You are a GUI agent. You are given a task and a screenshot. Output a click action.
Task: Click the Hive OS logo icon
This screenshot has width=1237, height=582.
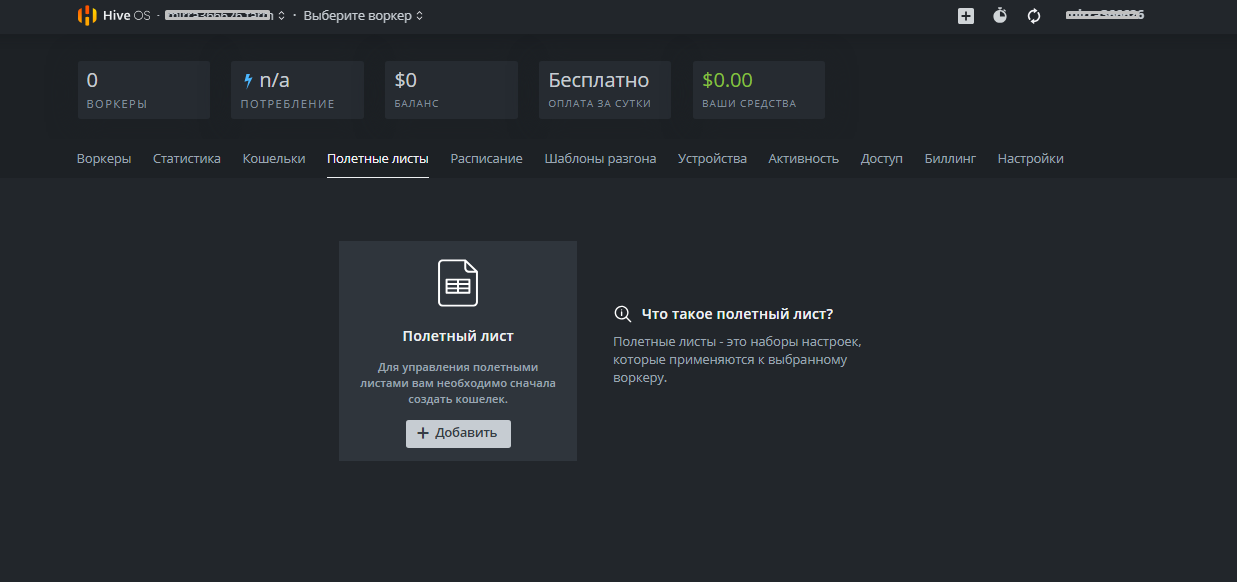pos(87,15)
